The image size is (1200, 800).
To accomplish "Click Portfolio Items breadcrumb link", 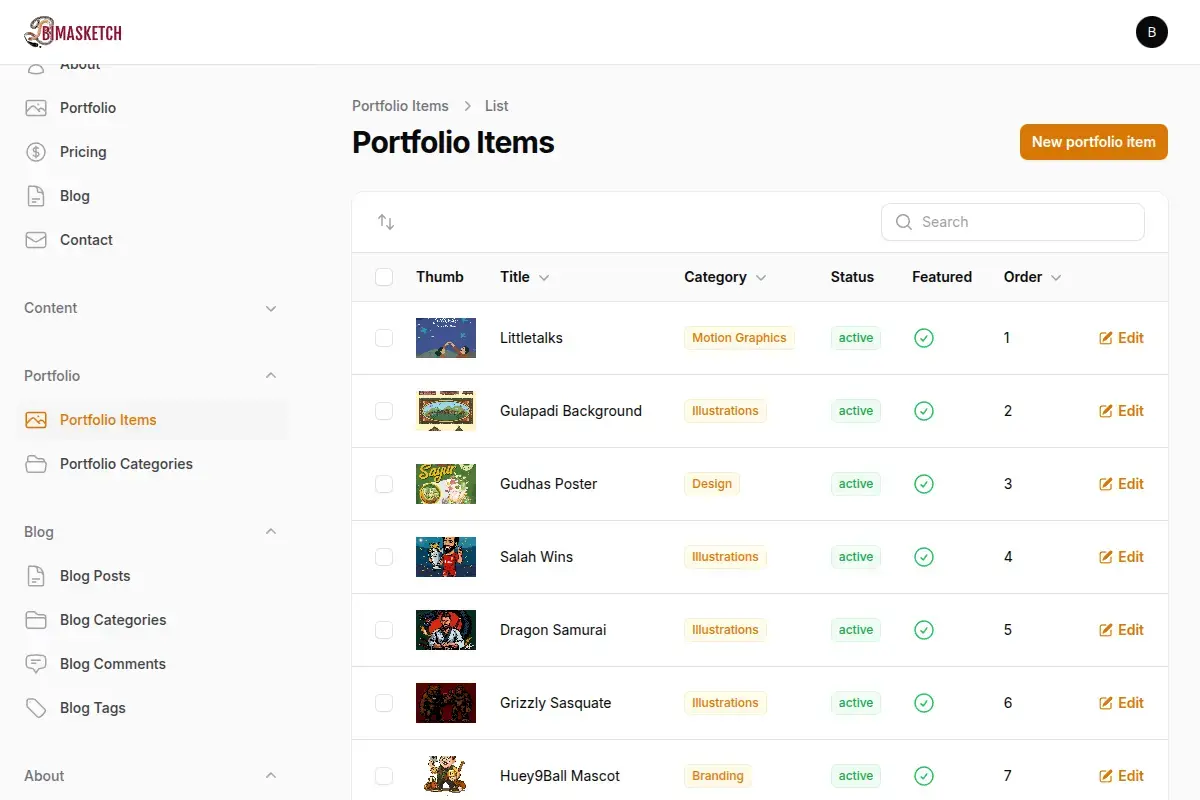I will [400, 106].
